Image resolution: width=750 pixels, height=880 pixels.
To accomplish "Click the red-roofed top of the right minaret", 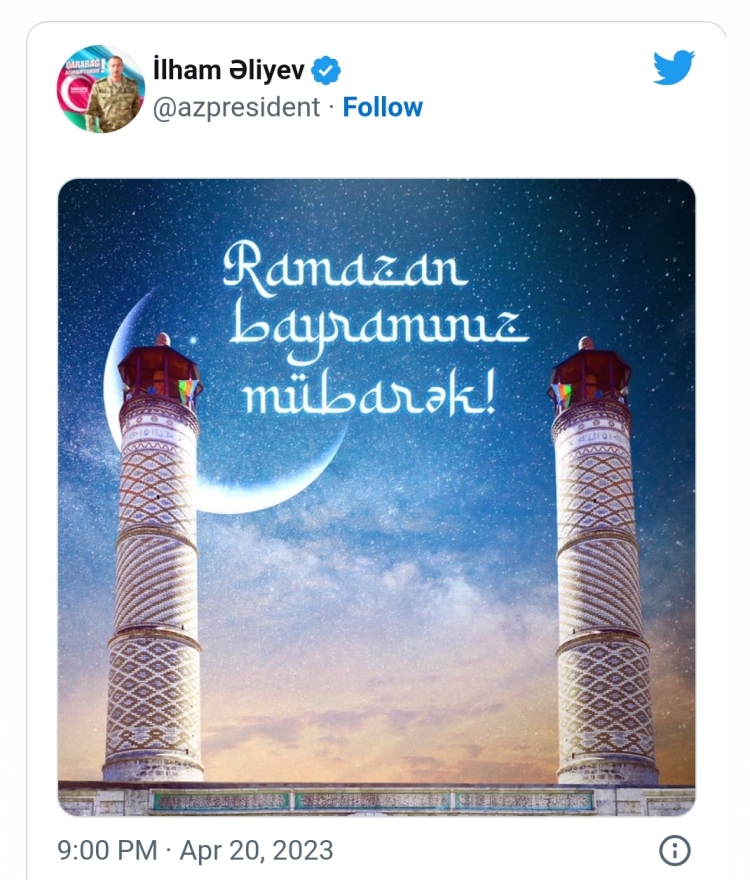I will click(590, 369).
